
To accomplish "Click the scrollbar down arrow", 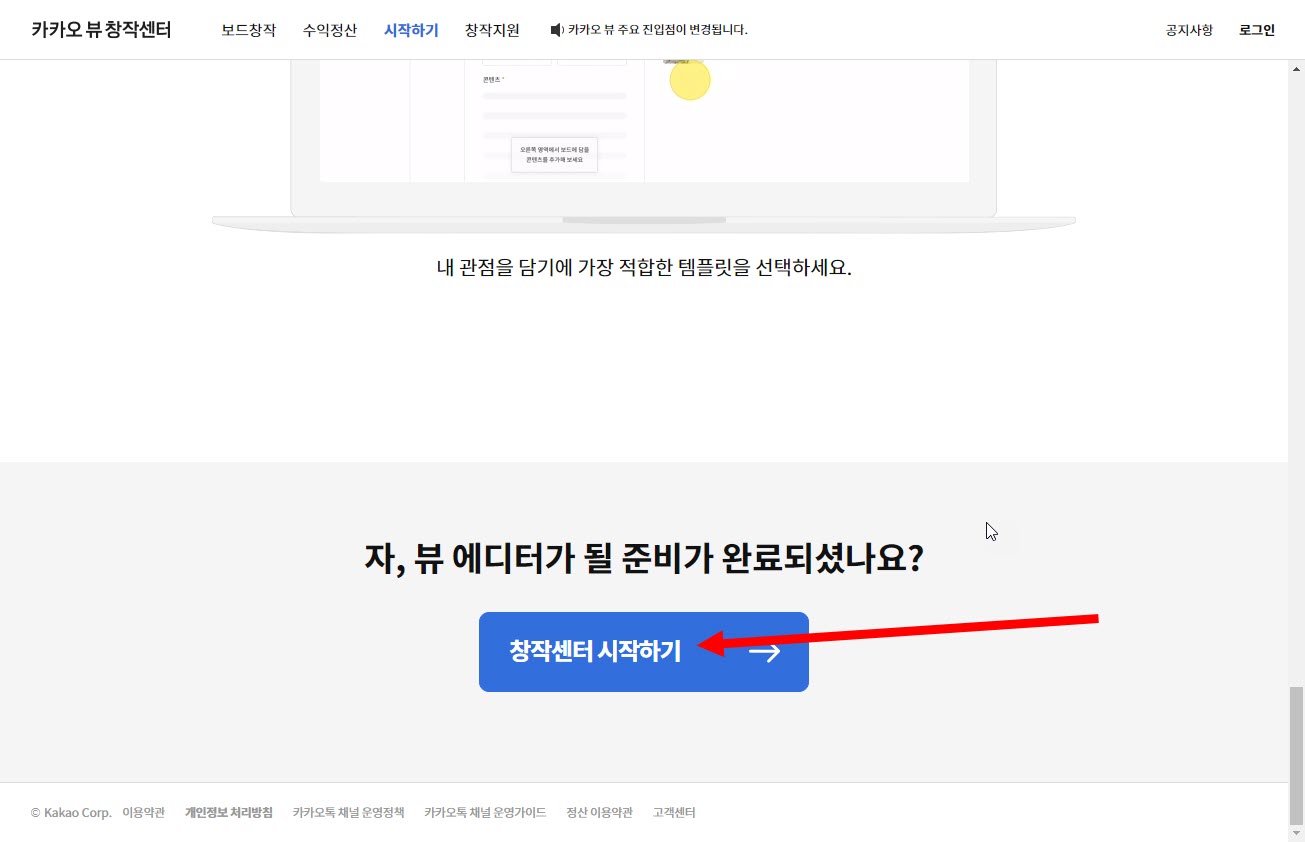I will 1296,833.
